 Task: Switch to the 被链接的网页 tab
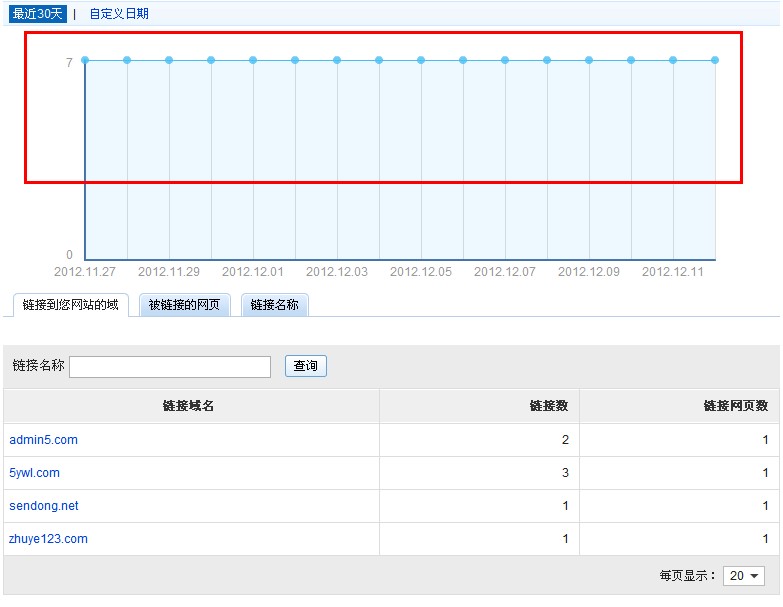(184, 305)
